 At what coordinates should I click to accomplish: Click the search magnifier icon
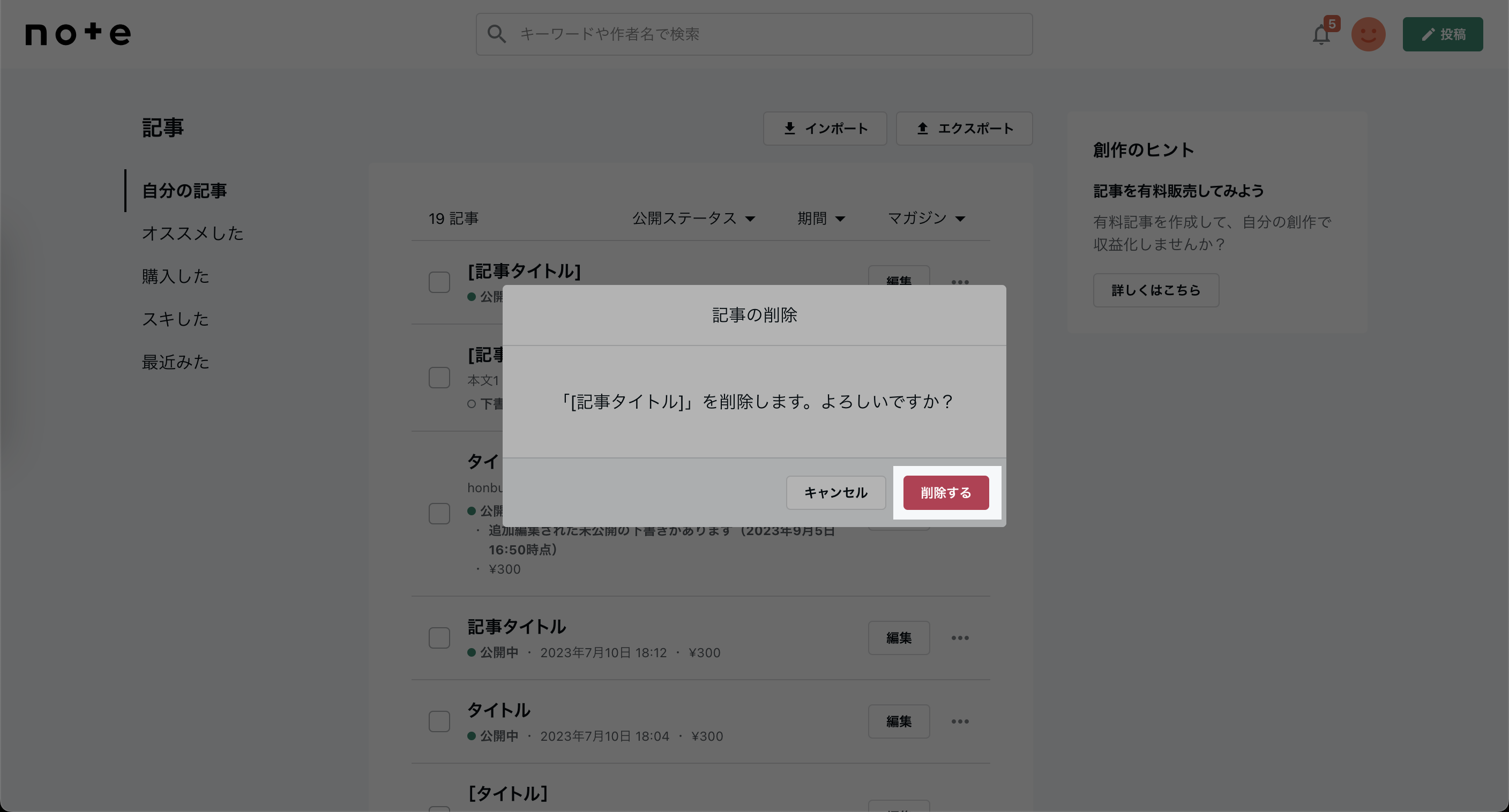click(496, 34)
